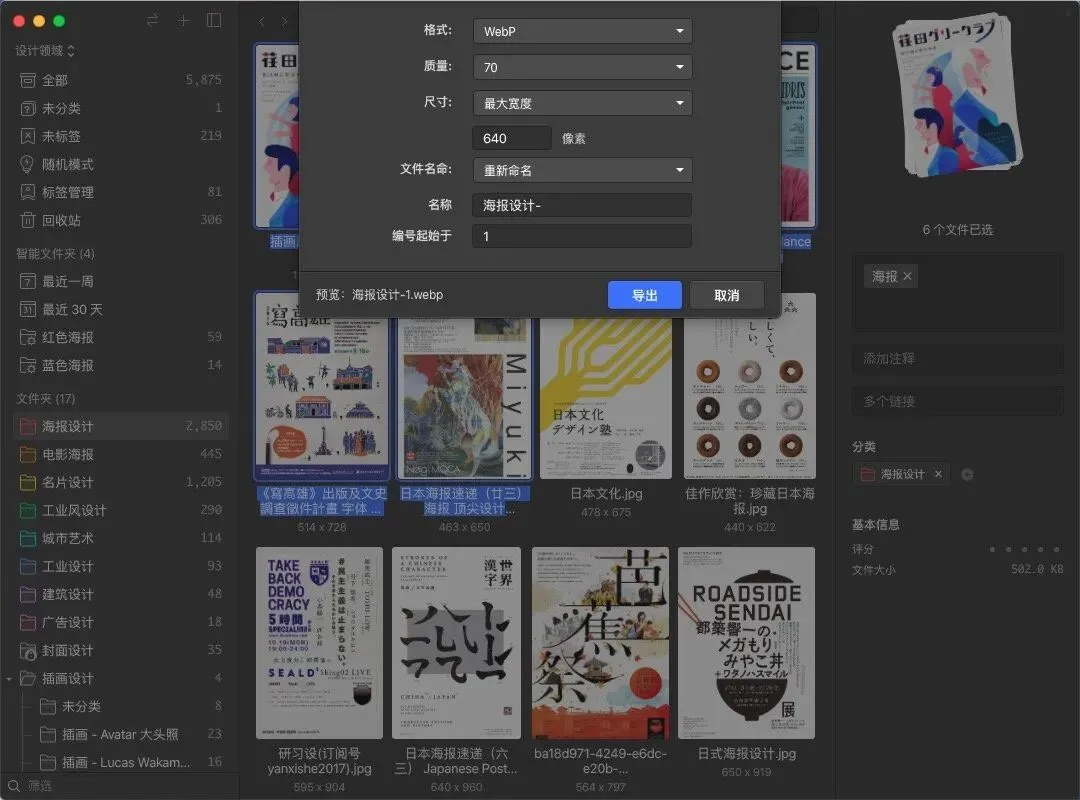Select the 日本文化.jpg thumbnail
Screen dimensions: 1080x800
click(x=605, y=398)
